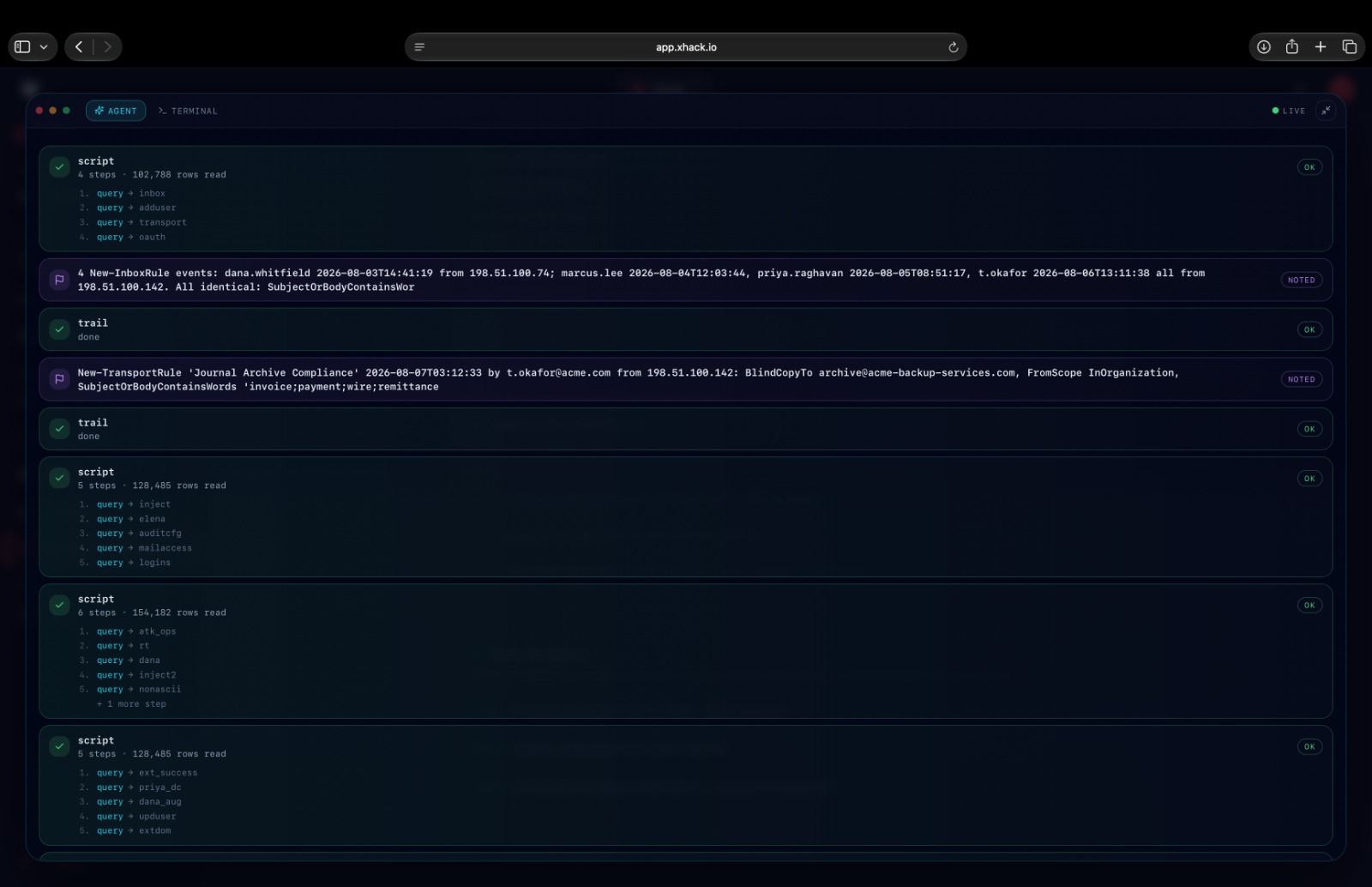Open the browser downloads icon

[1264, 47]
